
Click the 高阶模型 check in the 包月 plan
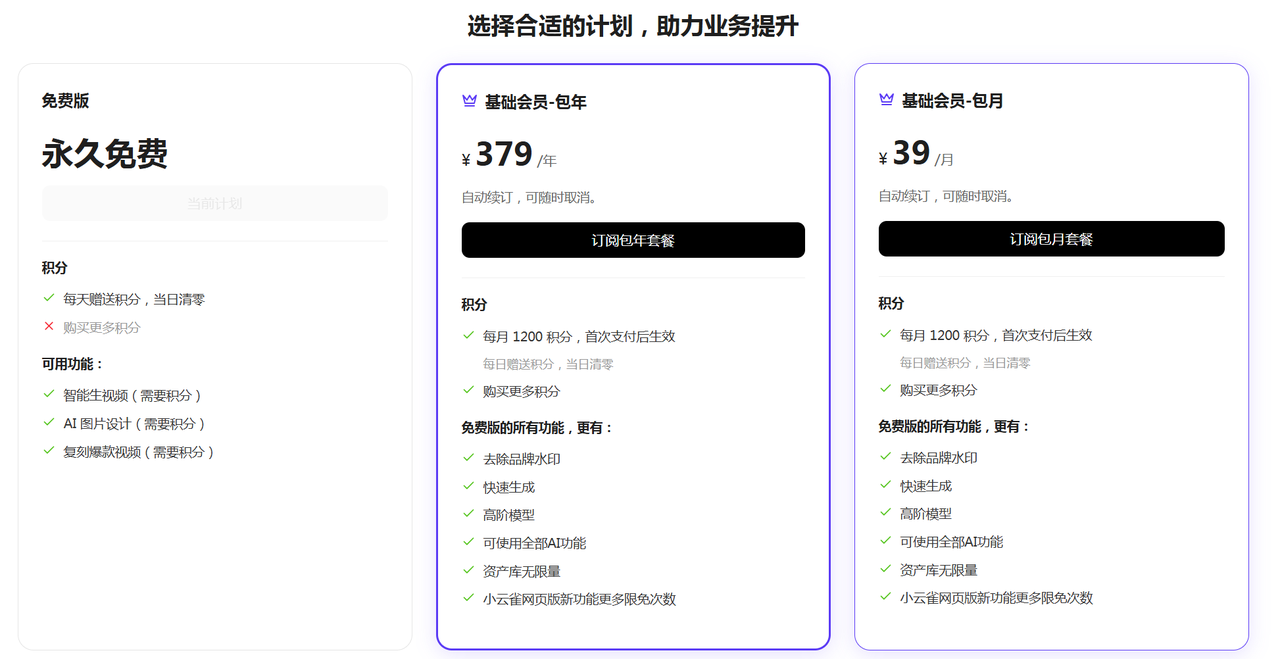(885, 512)
